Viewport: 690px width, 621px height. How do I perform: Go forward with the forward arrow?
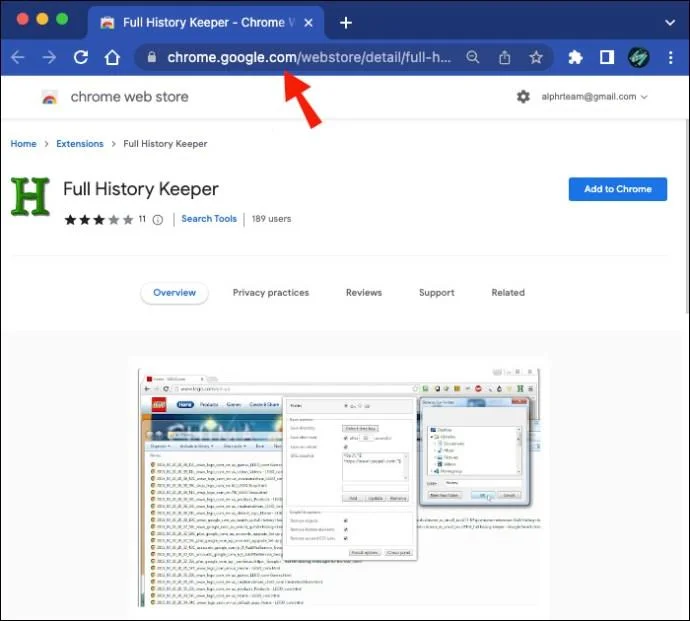(x=49, y=57)
